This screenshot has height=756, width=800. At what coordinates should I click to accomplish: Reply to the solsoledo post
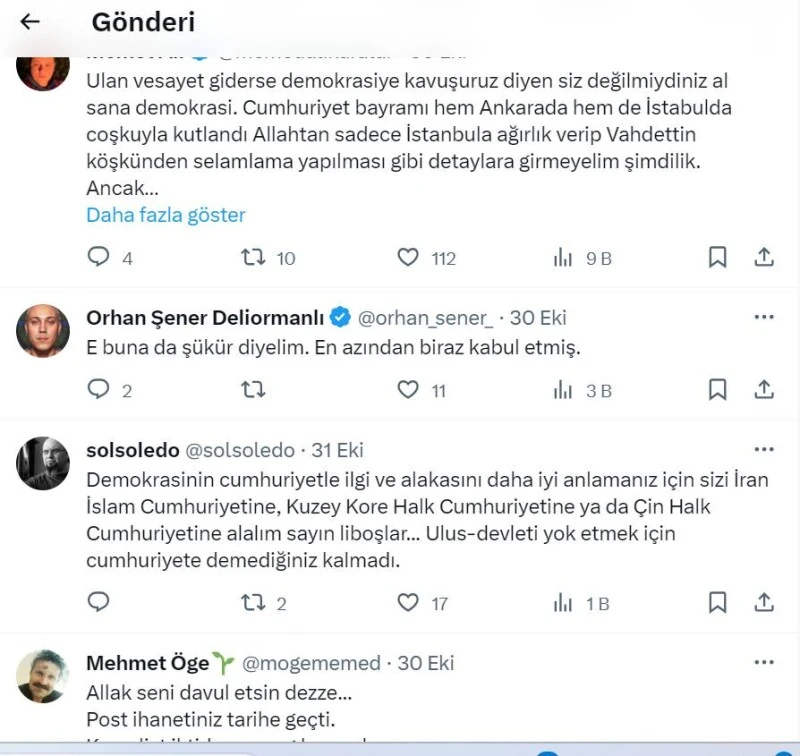click(98, 602)
